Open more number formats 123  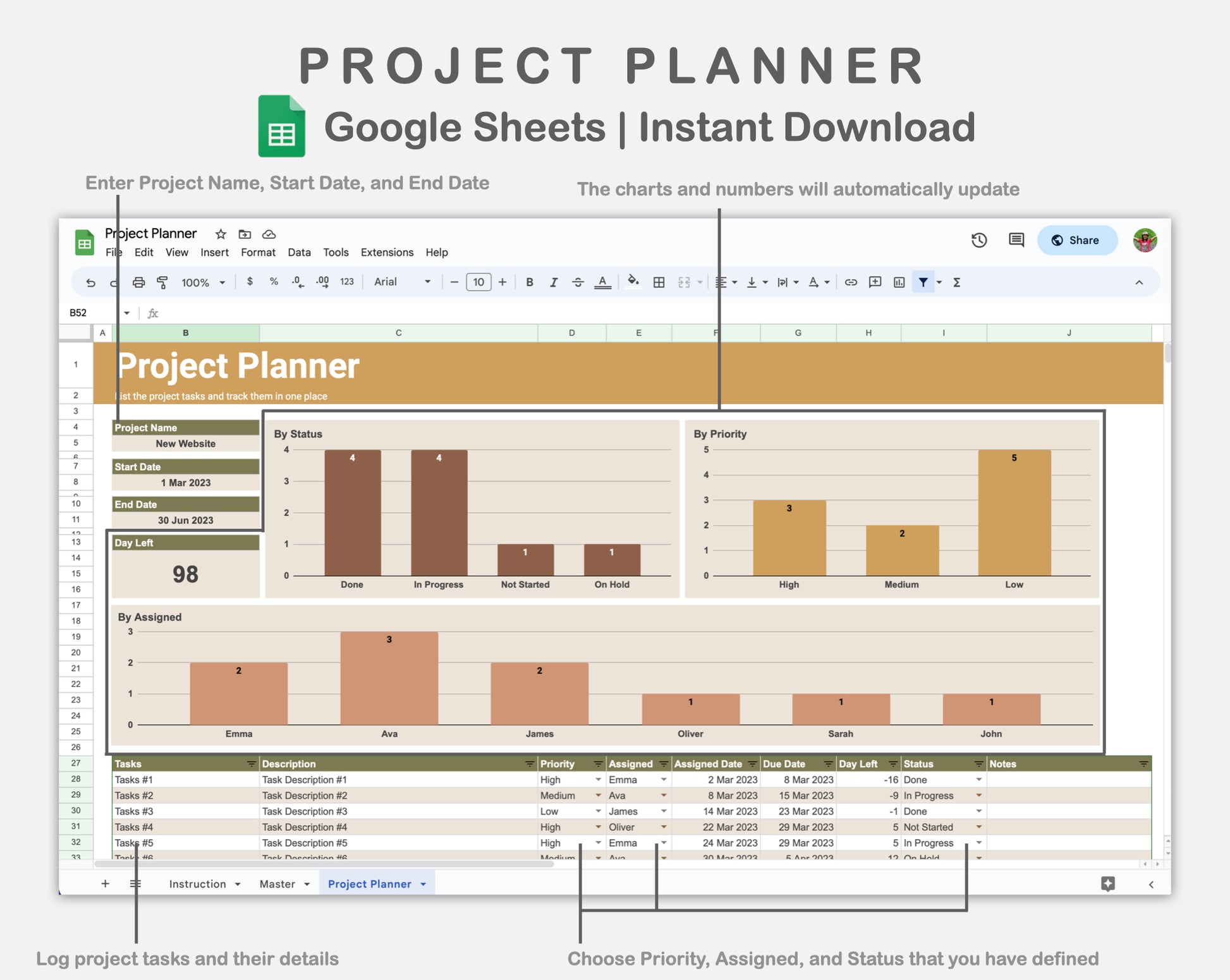(347, 282)
